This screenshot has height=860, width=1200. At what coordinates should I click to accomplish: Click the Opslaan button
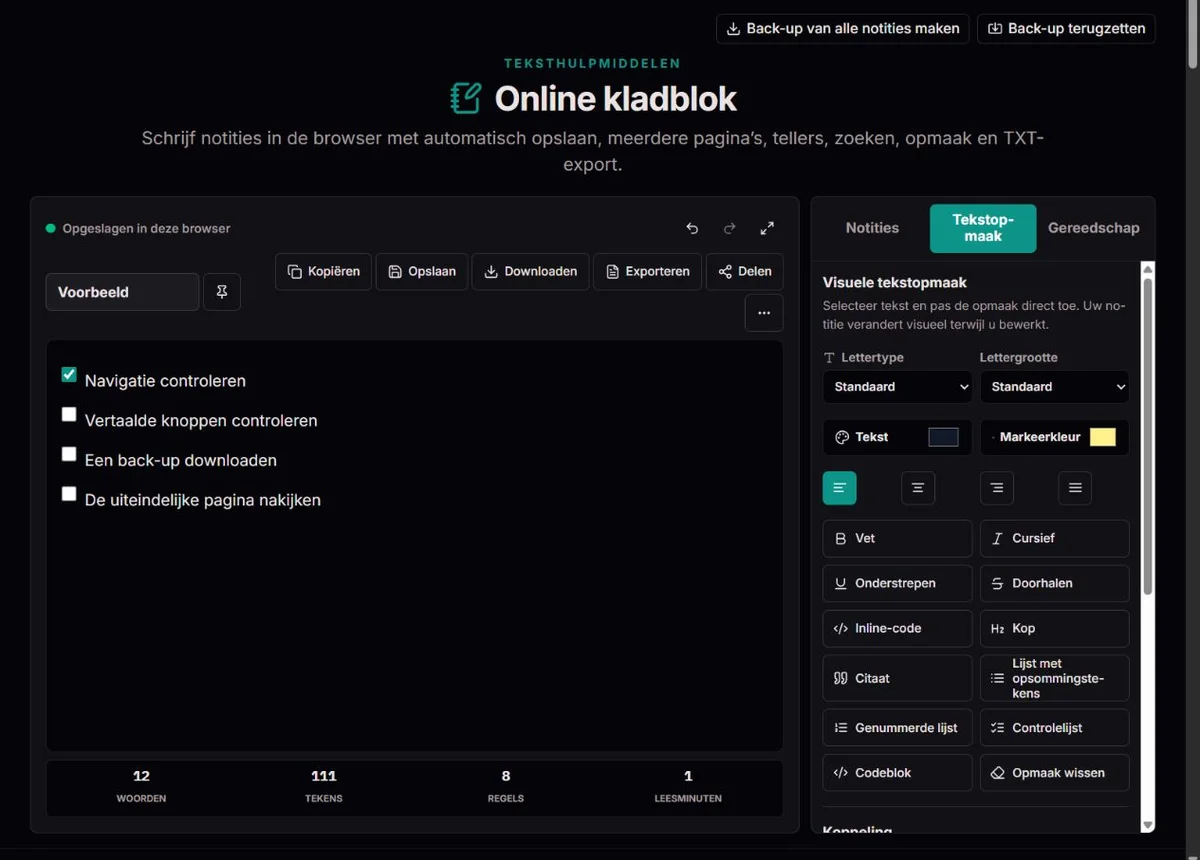pyautogui.click(x=422, y=272)
